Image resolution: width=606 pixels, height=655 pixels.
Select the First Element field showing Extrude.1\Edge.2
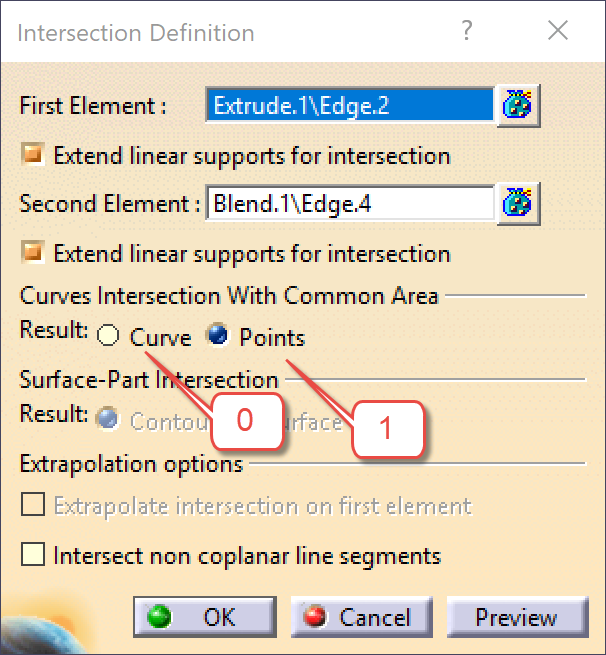pyautogui.click(x=350, y=106)
